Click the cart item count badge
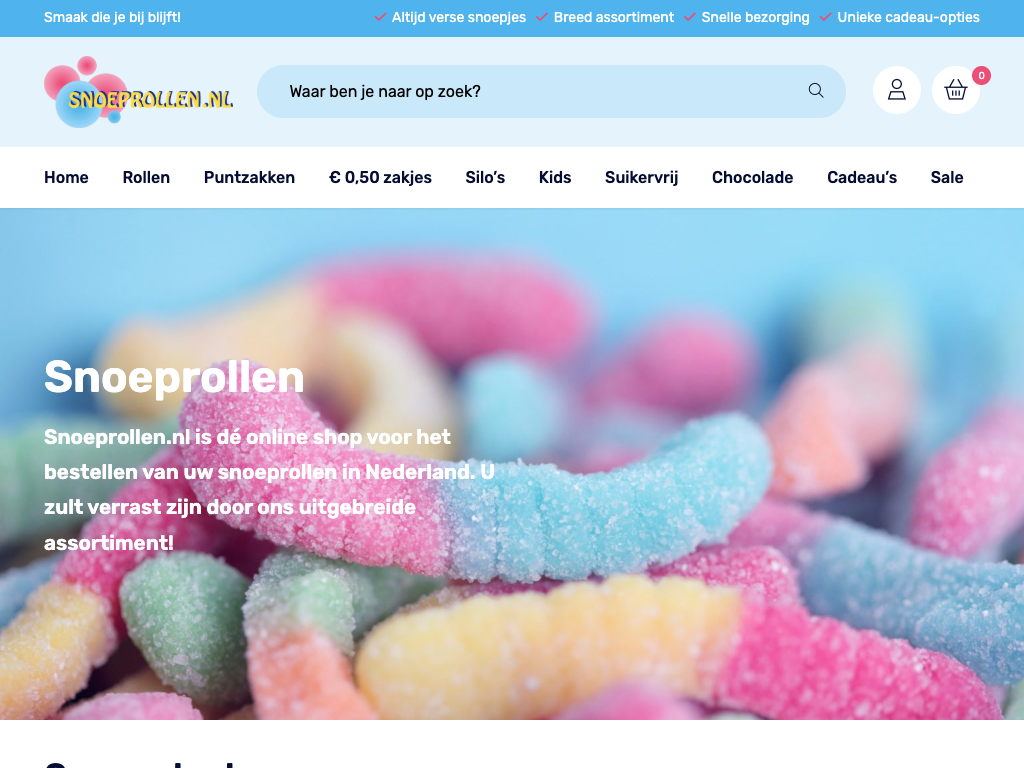The height and width of the screenshot is (768, 1024). coord(981,76)
